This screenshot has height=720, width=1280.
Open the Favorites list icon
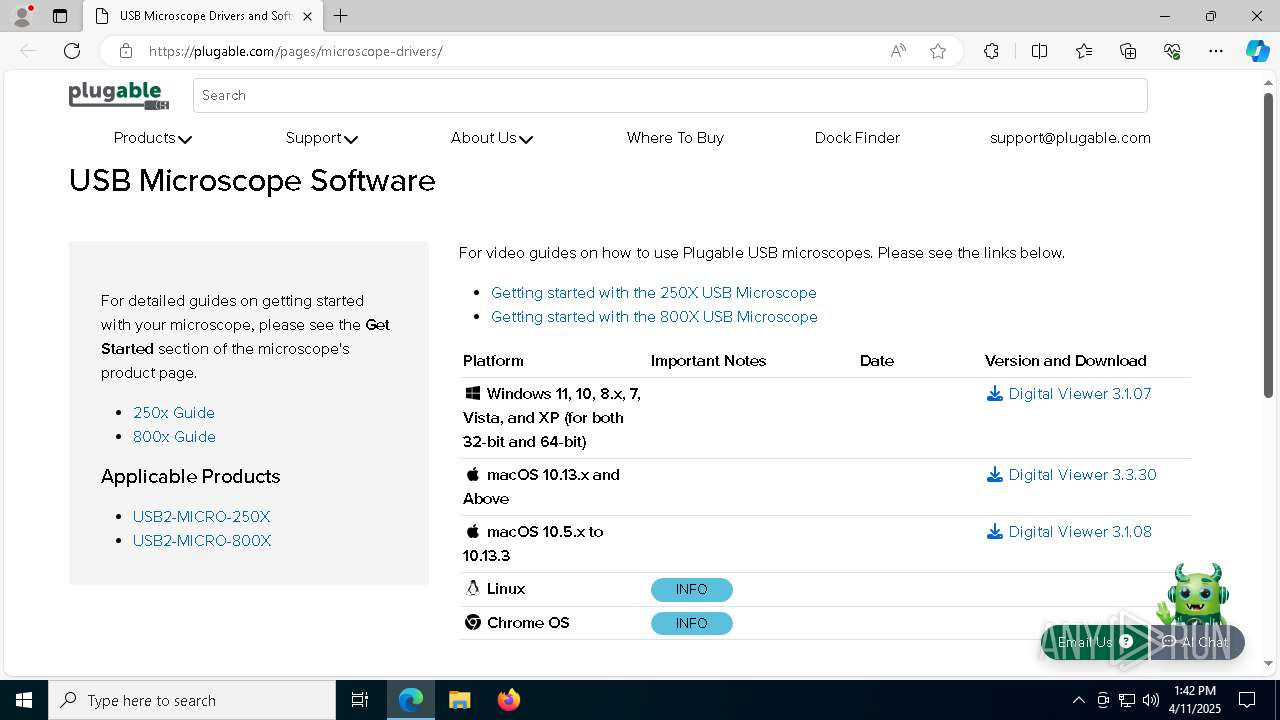coord(1084,51)
